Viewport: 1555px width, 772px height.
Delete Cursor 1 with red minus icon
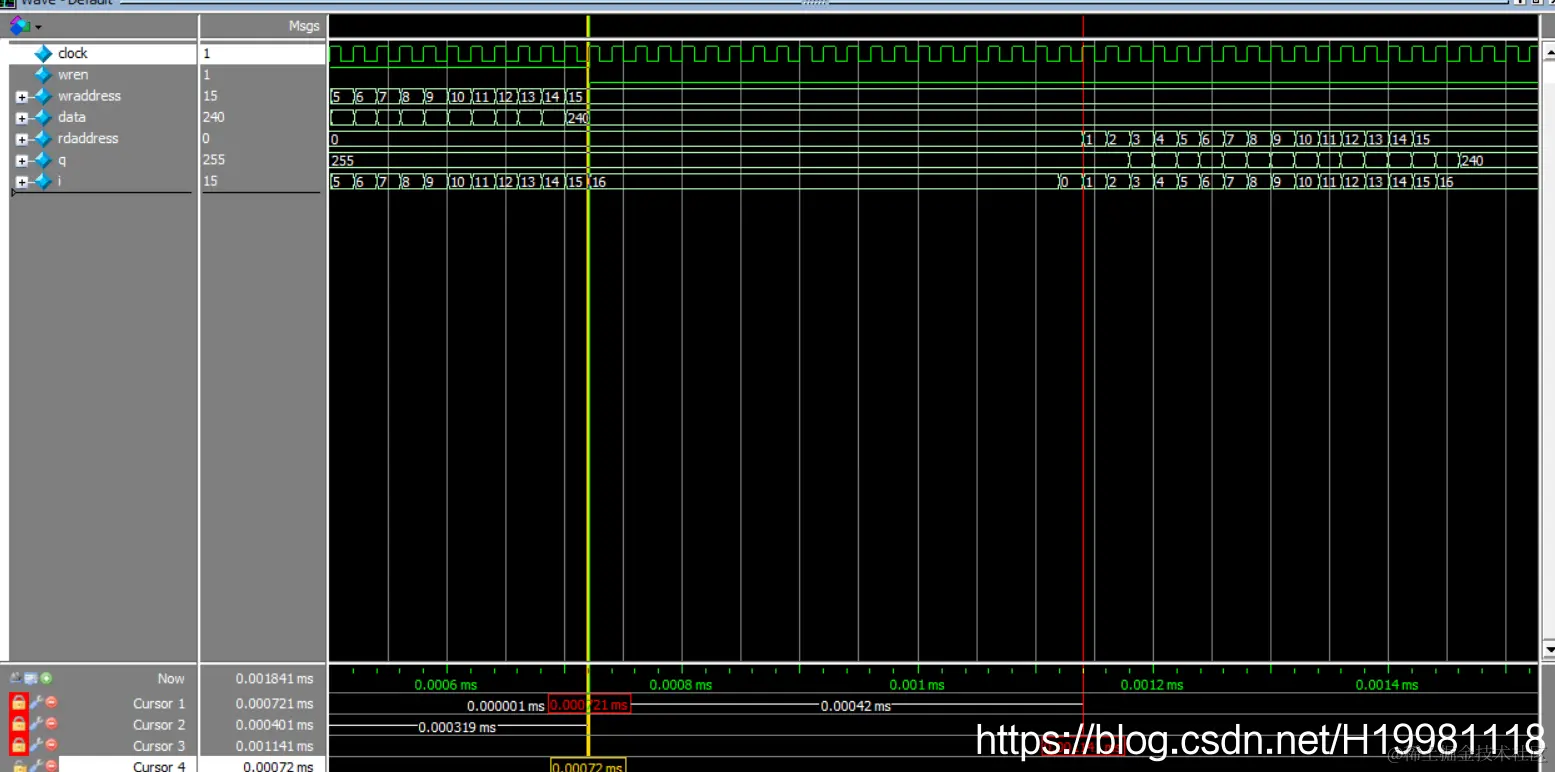tap(51, 703)
